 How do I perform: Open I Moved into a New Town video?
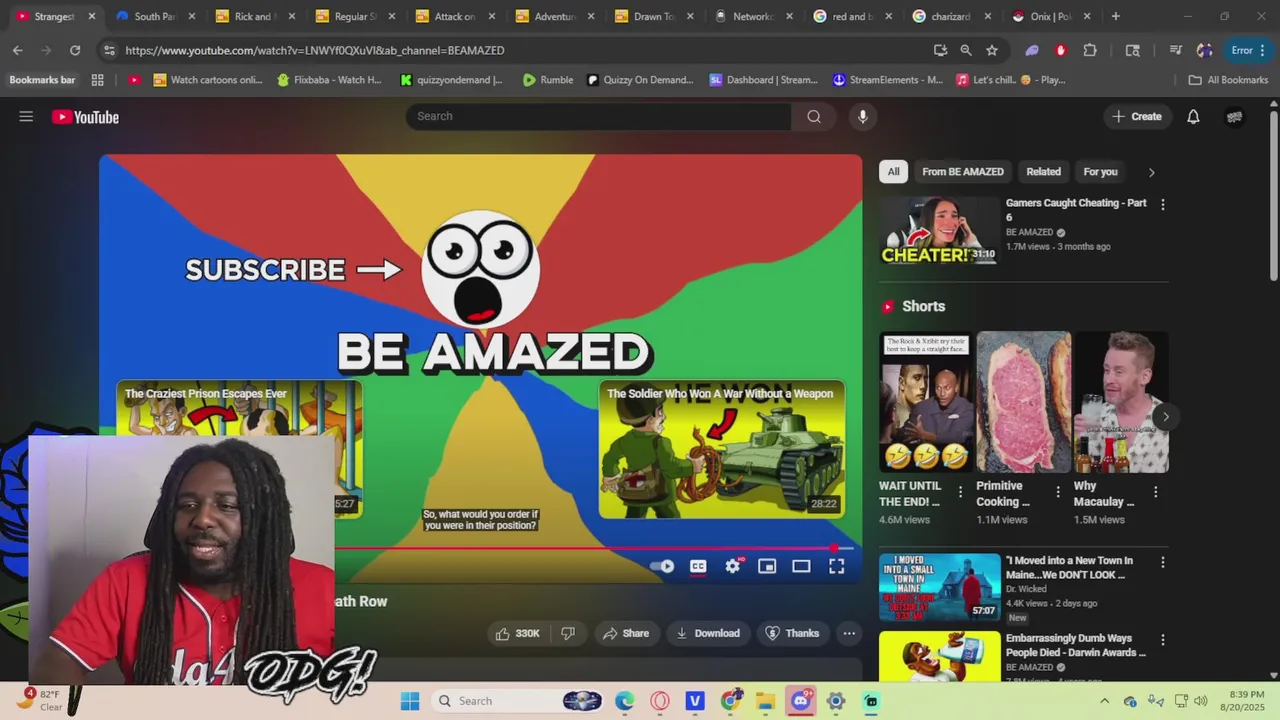point(939,587)
